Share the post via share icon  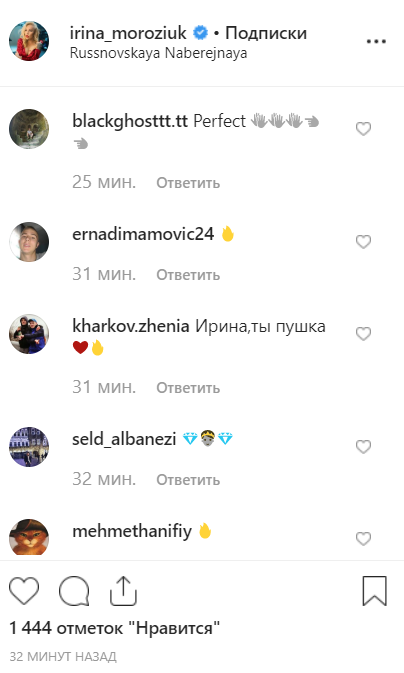pos(123,591)
